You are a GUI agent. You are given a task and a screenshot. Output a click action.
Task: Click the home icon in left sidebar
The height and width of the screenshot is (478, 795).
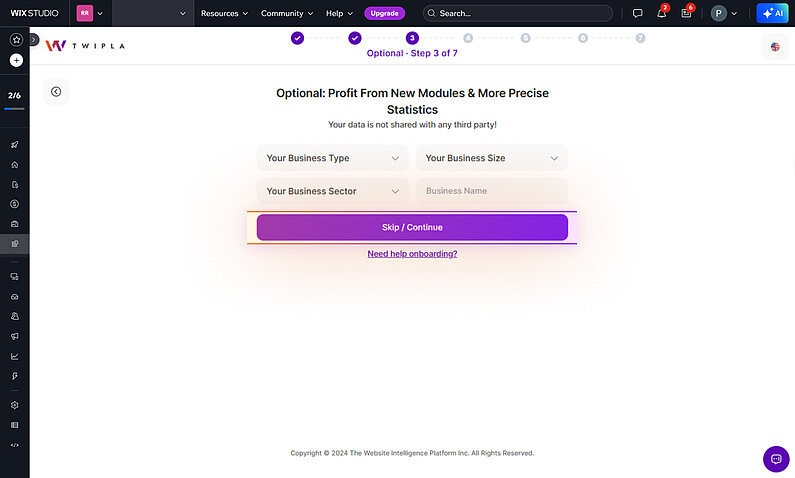pyautogui.click(x=15, y=165)
